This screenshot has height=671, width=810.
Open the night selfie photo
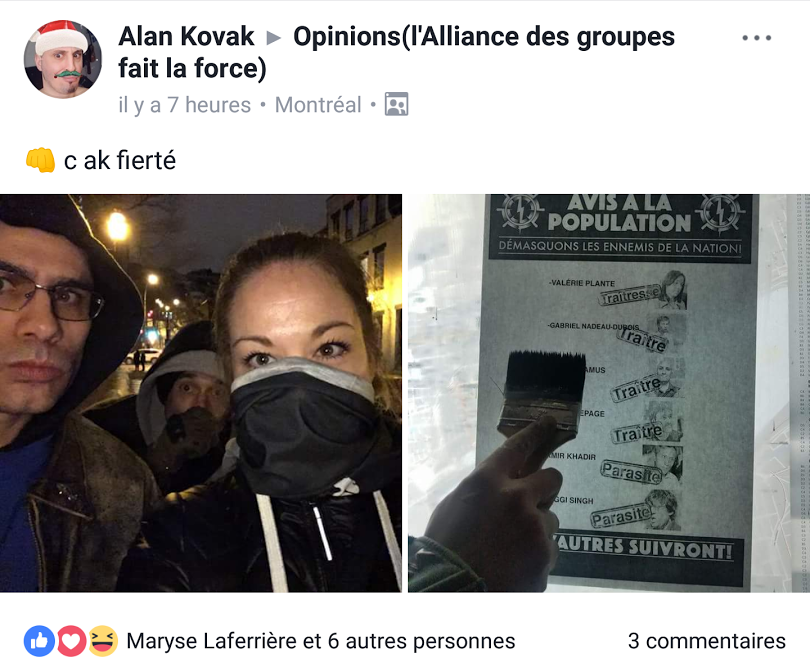pyautogui.click(x=201, y=393)
